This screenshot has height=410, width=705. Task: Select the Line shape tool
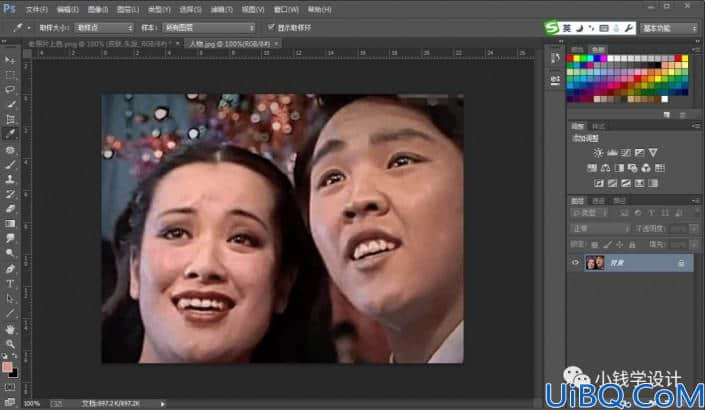click(10, 313)
